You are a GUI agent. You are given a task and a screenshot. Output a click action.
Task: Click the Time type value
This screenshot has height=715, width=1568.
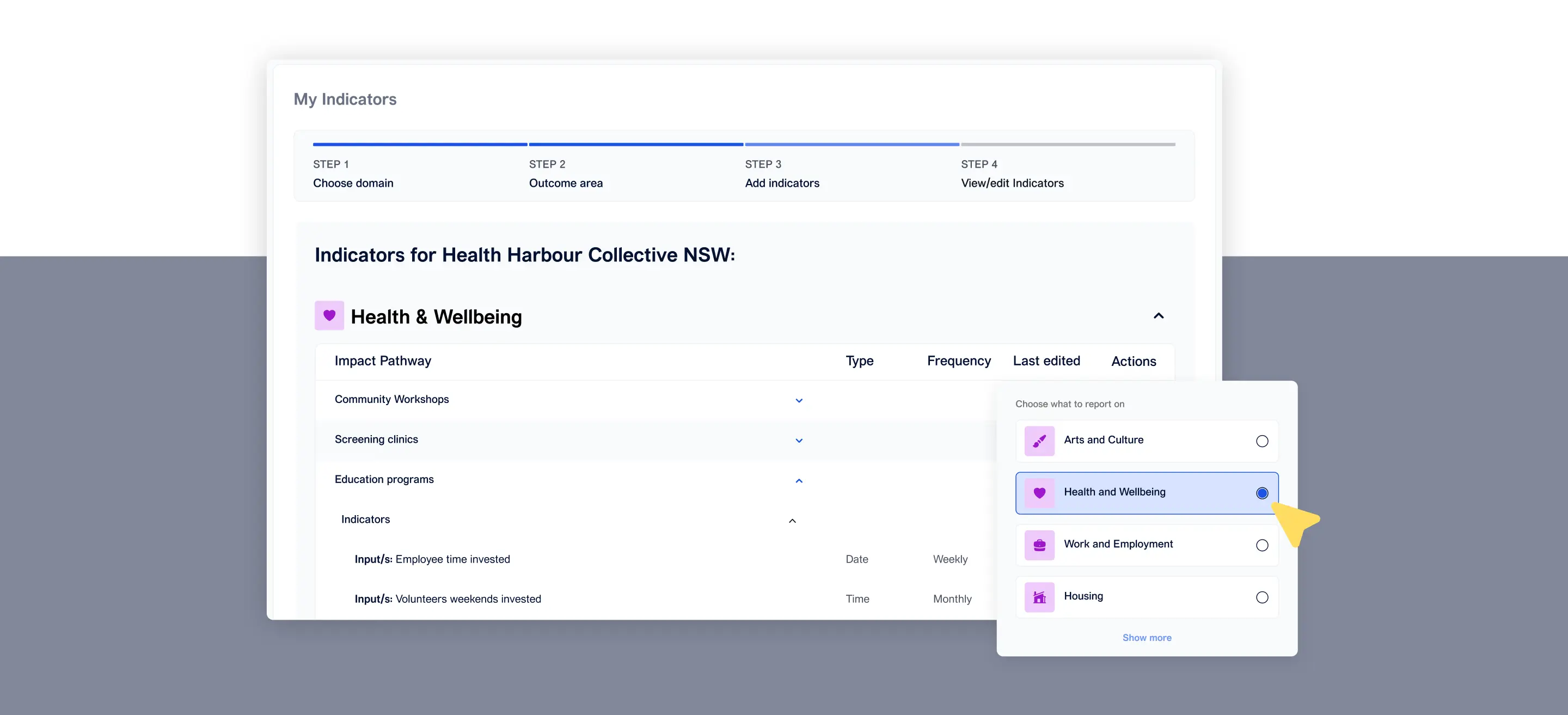pyautogui.click(x=857, y=598)
